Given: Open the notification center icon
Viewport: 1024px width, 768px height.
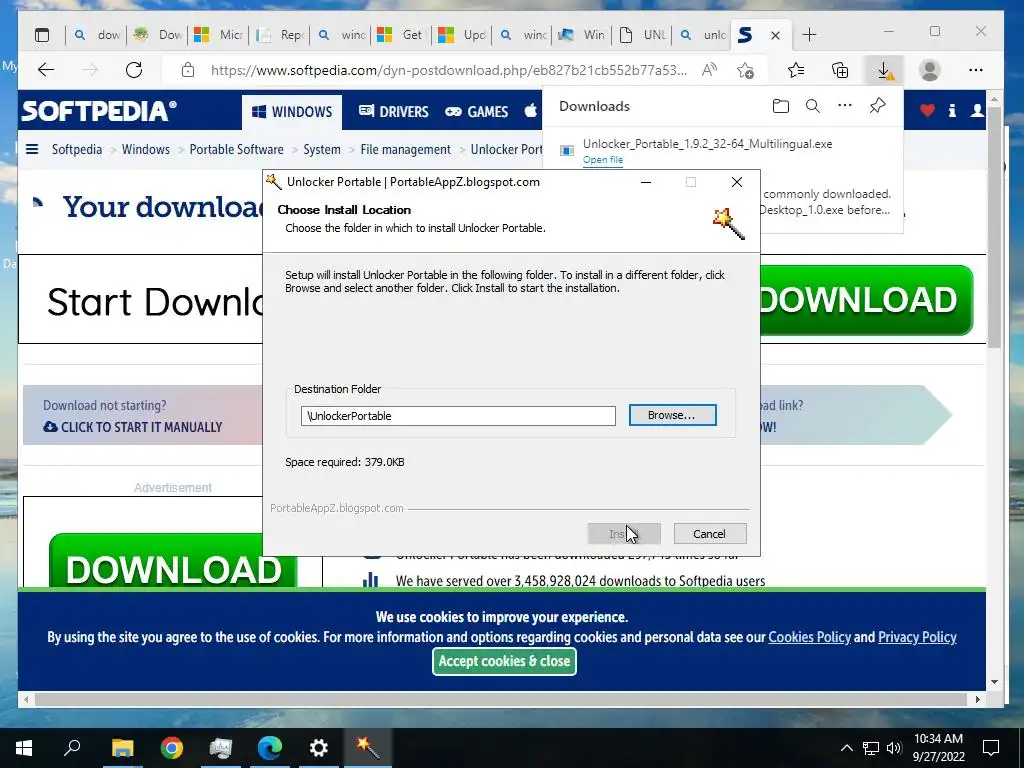Looking at the screenshot, I should 991,748.
